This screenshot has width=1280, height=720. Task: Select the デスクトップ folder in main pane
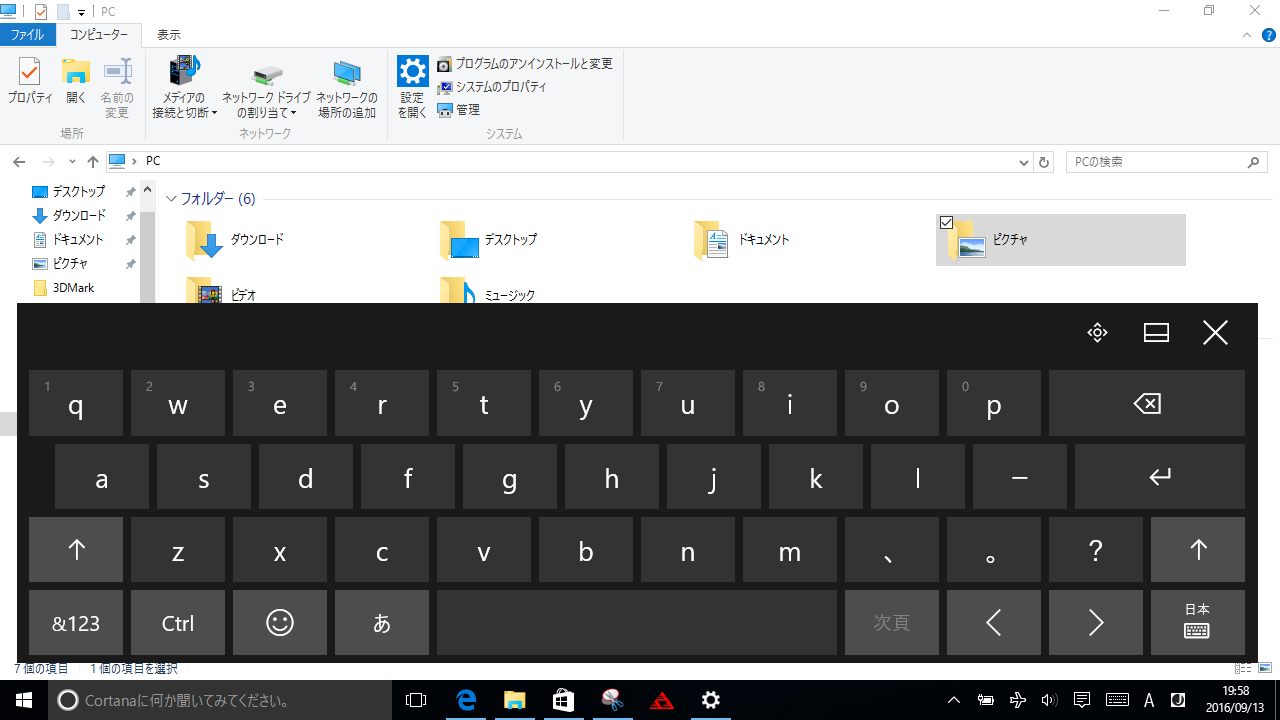pos(490,240)
